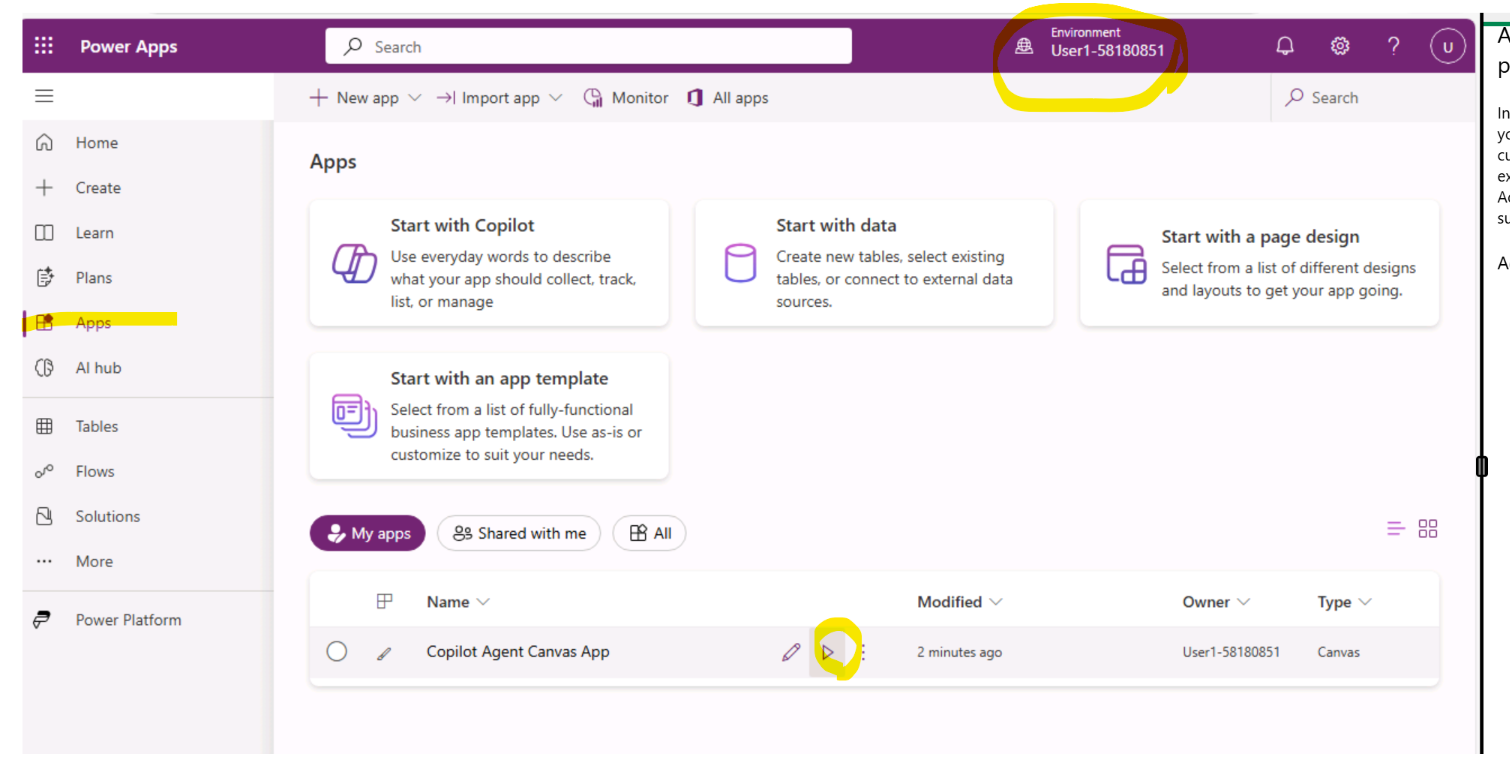Click the help question mark icon

point(1393,46)
